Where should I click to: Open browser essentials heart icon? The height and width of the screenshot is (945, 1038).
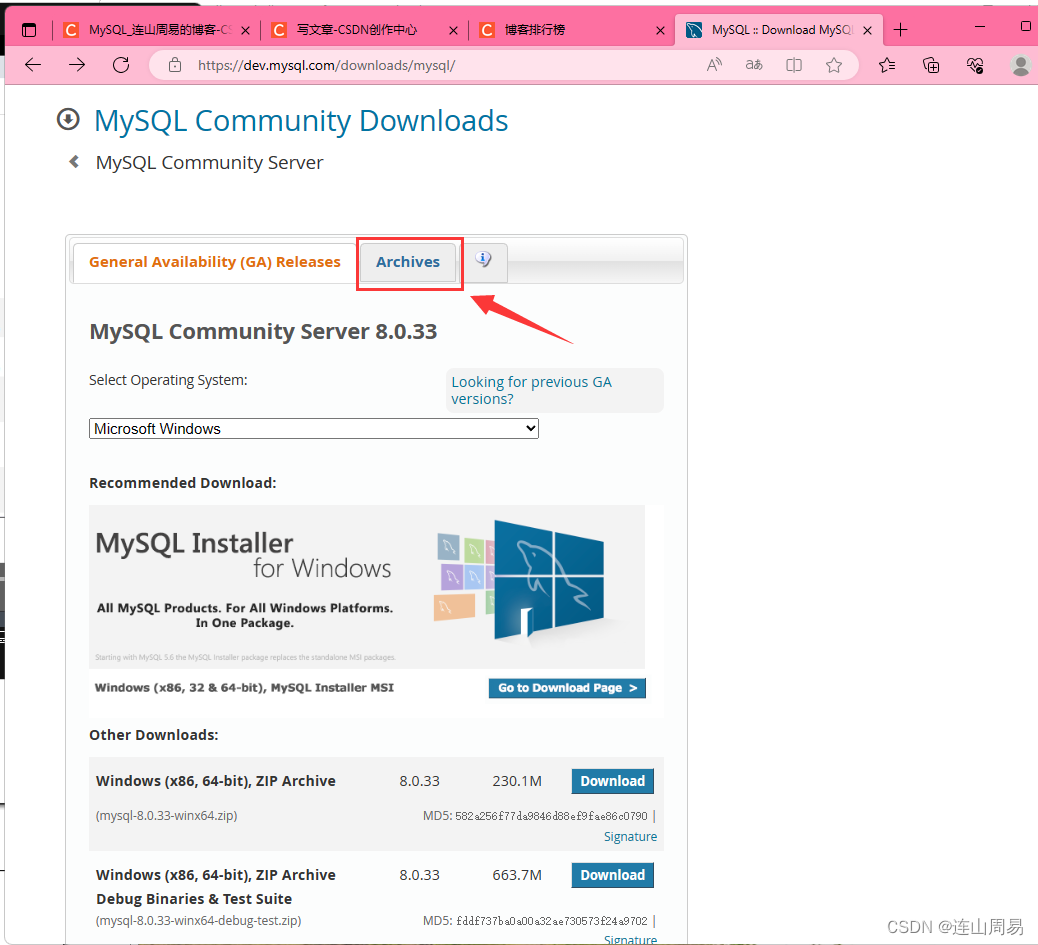(975, 65)
